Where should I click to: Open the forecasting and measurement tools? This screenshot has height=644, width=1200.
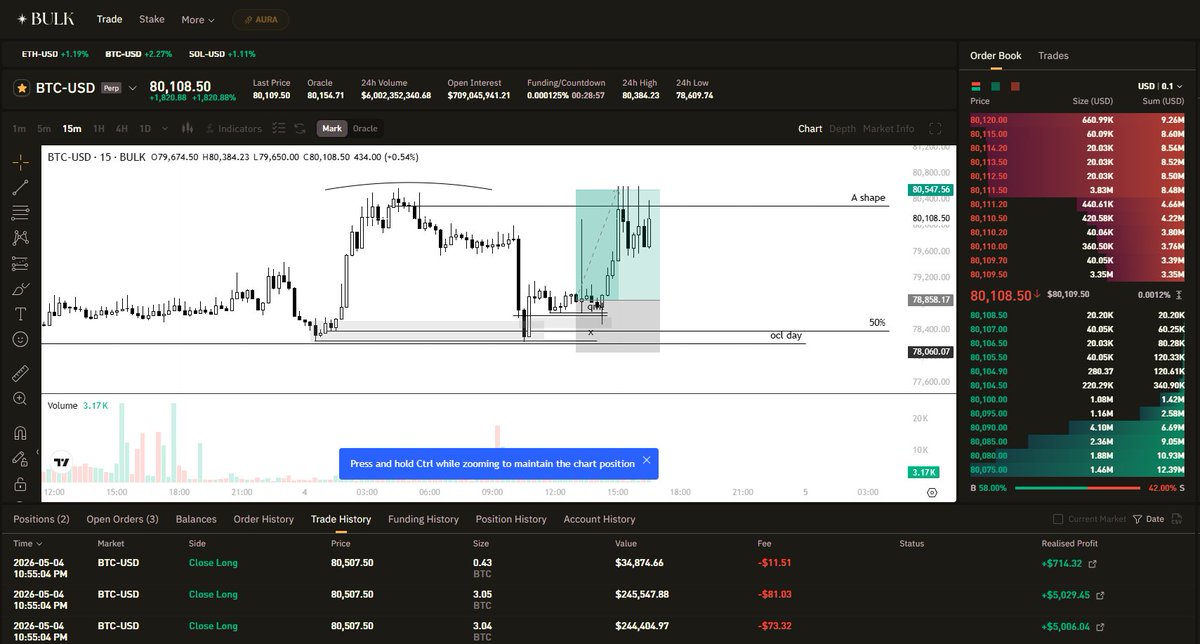coord(21,263)
